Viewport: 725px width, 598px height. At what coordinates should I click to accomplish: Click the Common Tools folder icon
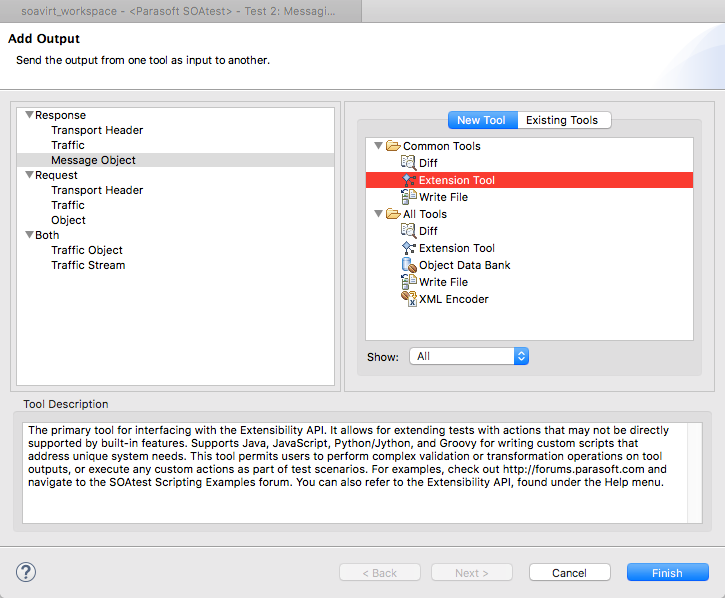pyautogui.click(x=393, y=146)
